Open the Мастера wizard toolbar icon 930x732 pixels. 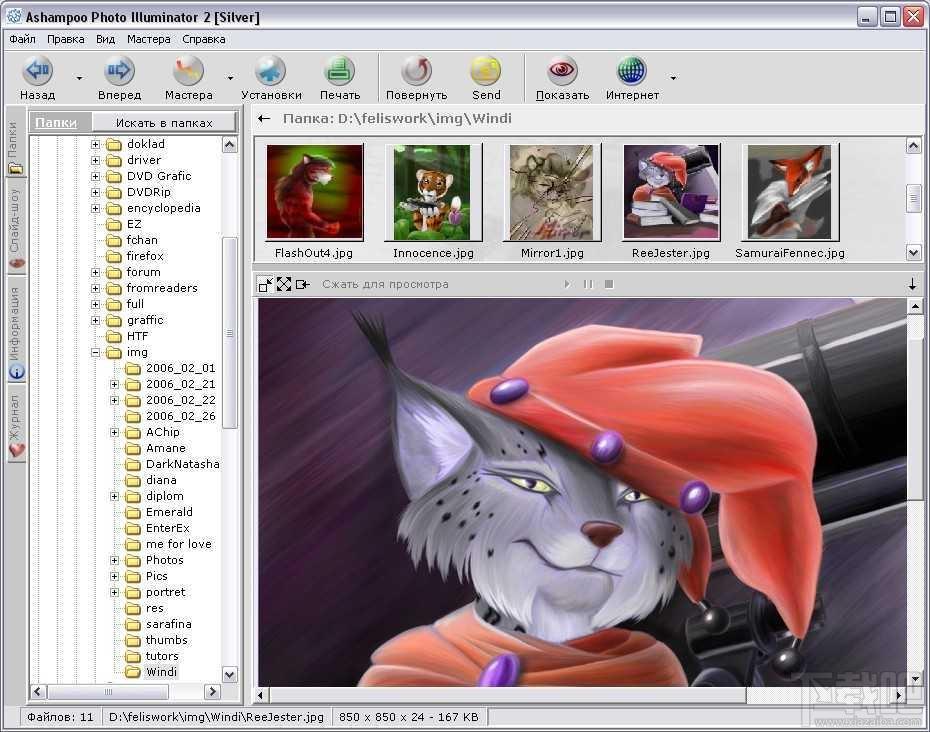188,71
